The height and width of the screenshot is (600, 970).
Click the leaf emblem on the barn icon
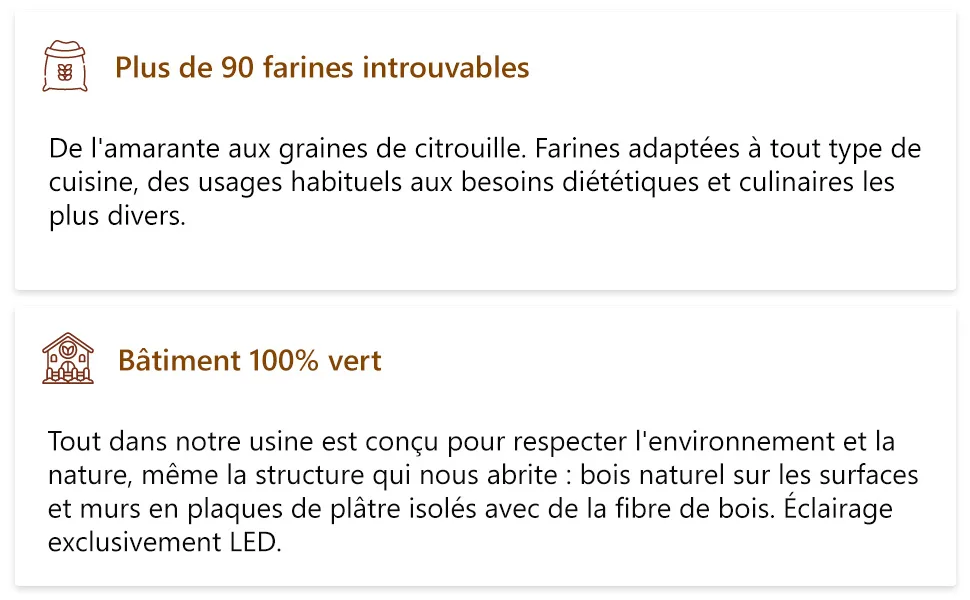click(68, 349)
